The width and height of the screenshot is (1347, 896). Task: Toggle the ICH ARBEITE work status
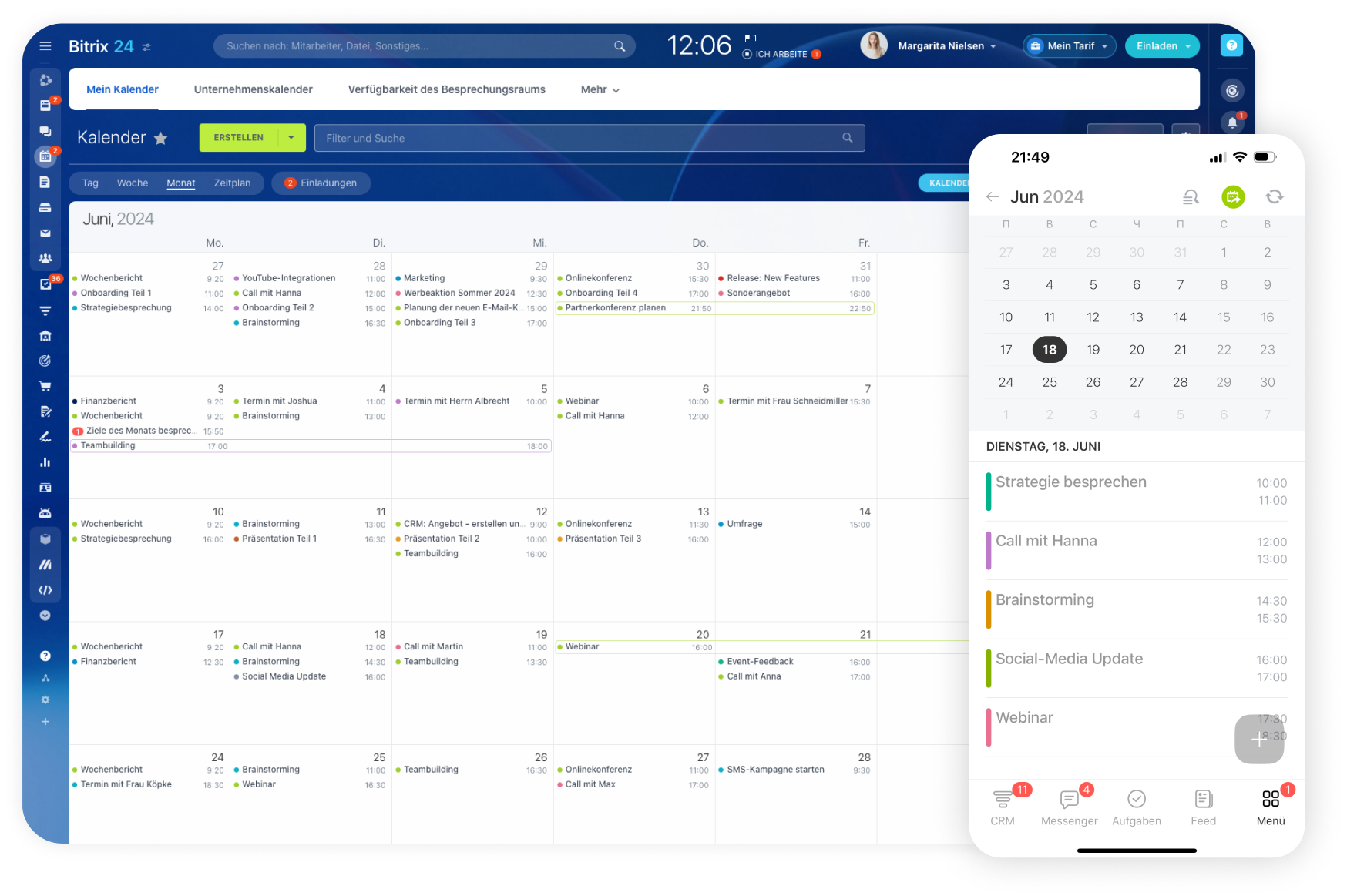(x=780, y=54)
